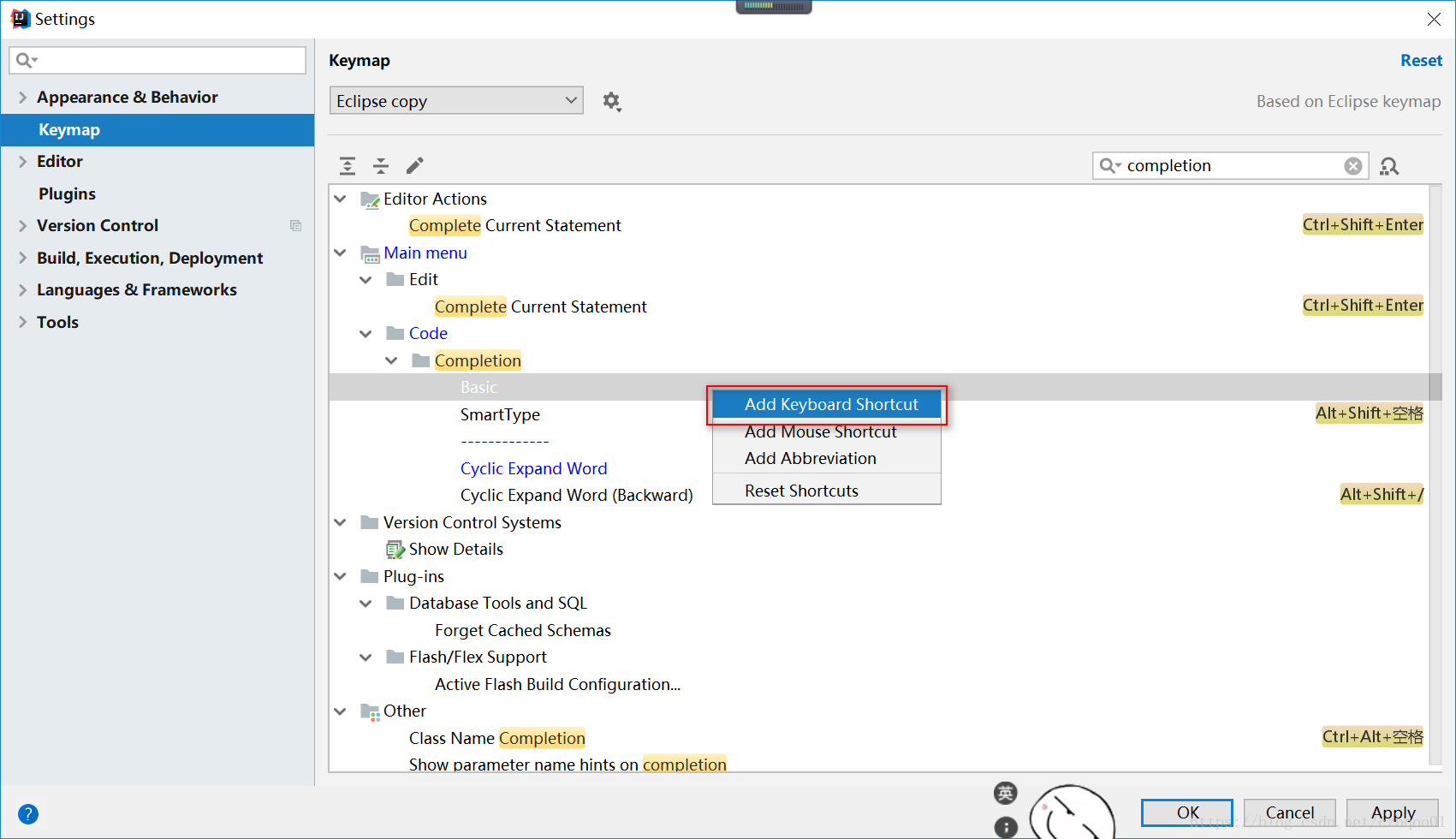Expand Build, Execution, Deployment section
1456x839 pixels.
click(x=22, y=259)
